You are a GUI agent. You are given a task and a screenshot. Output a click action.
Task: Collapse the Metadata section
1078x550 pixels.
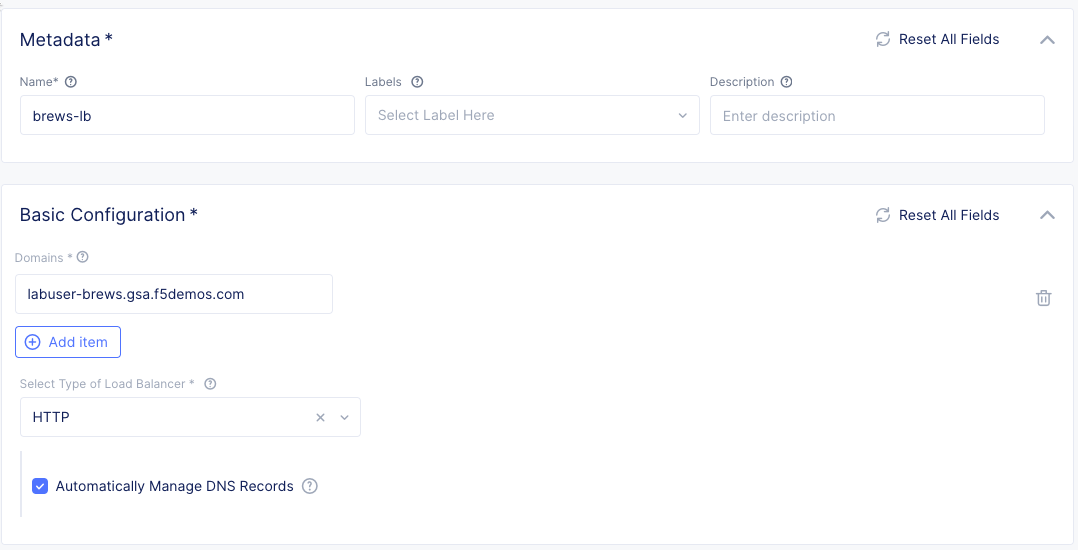click(1047, 40)
